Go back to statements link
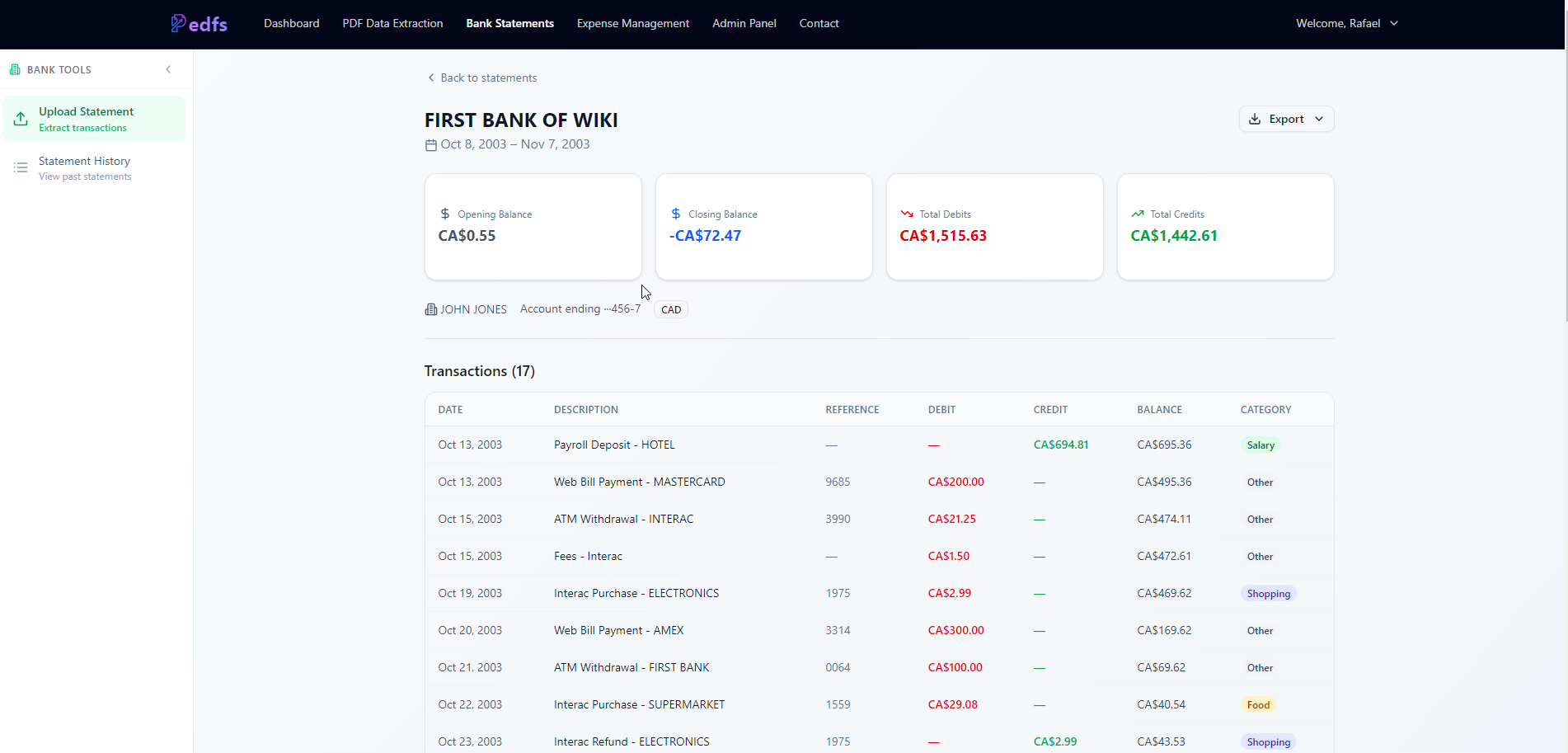Image resolution: width=1568 pixels, height=753 pixels. pyautogui.click(x=482, y=78)
